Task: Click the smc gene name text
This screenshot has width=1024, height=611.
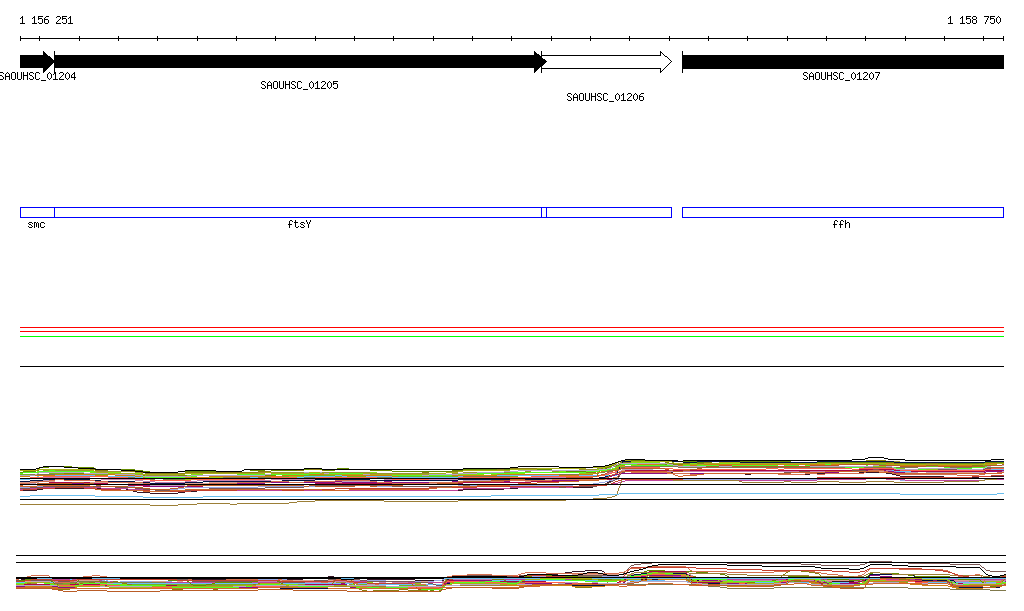Action: (37, 225)
